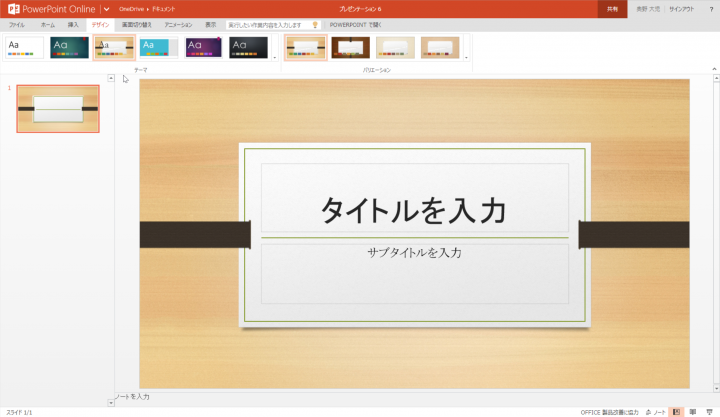720x417 pixels.
Task: Click the ノートを入力 notes field
Action: (x=132, y=396)
